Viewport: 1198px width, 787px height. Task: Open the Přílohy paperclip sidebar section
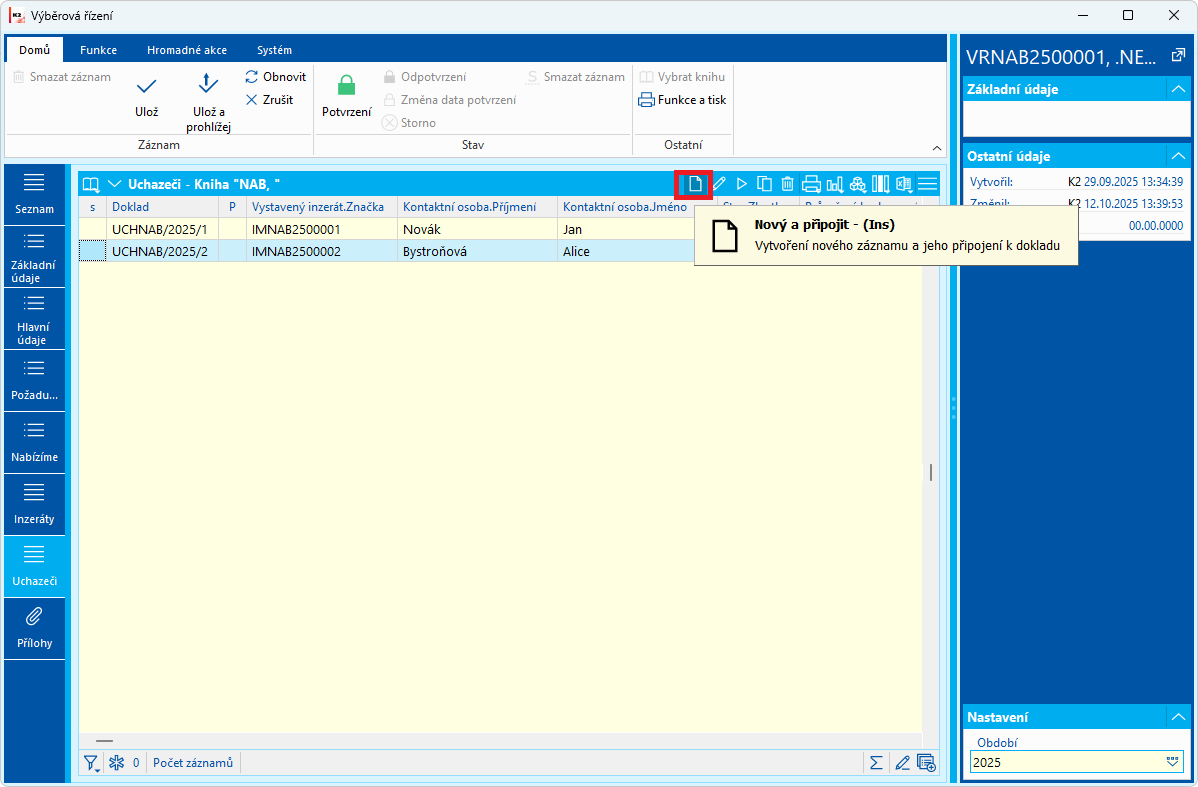(x=34, y=628)
